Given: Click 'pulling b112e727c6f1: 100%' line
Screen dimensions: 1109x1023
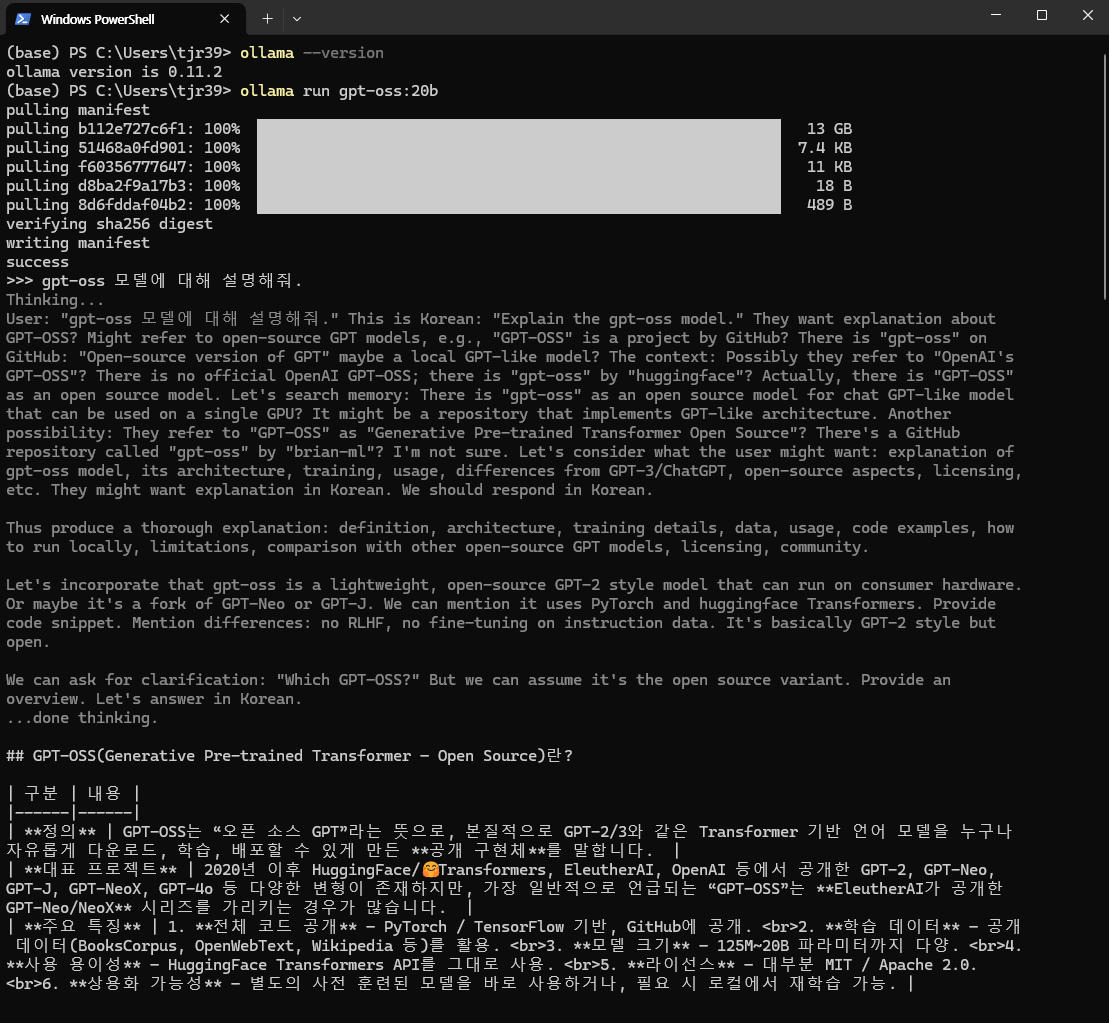Looking at the screenshot, I should point(123,129).
